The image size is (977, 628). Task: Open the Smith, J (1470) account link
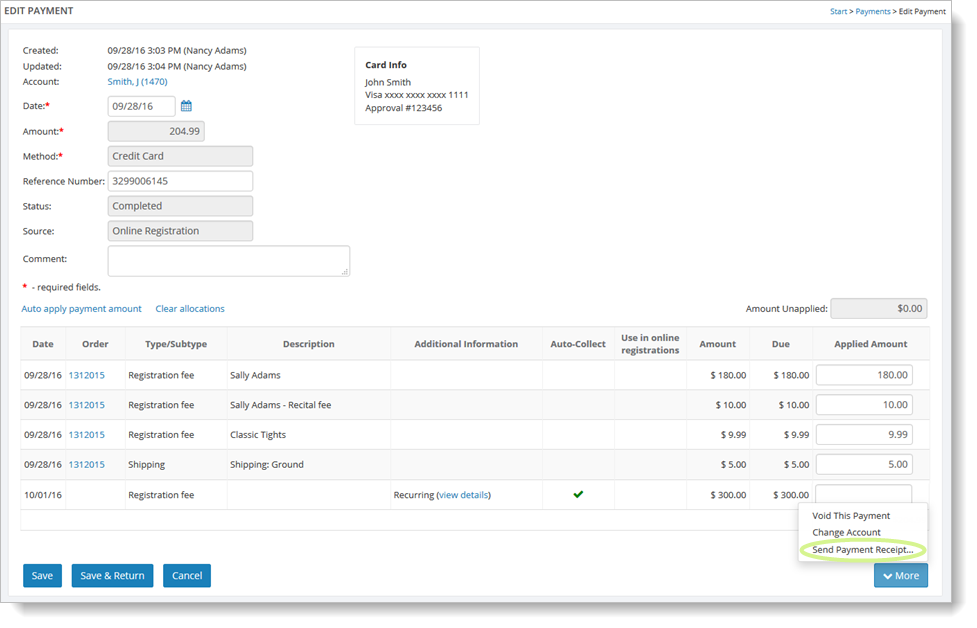[137, 82]
